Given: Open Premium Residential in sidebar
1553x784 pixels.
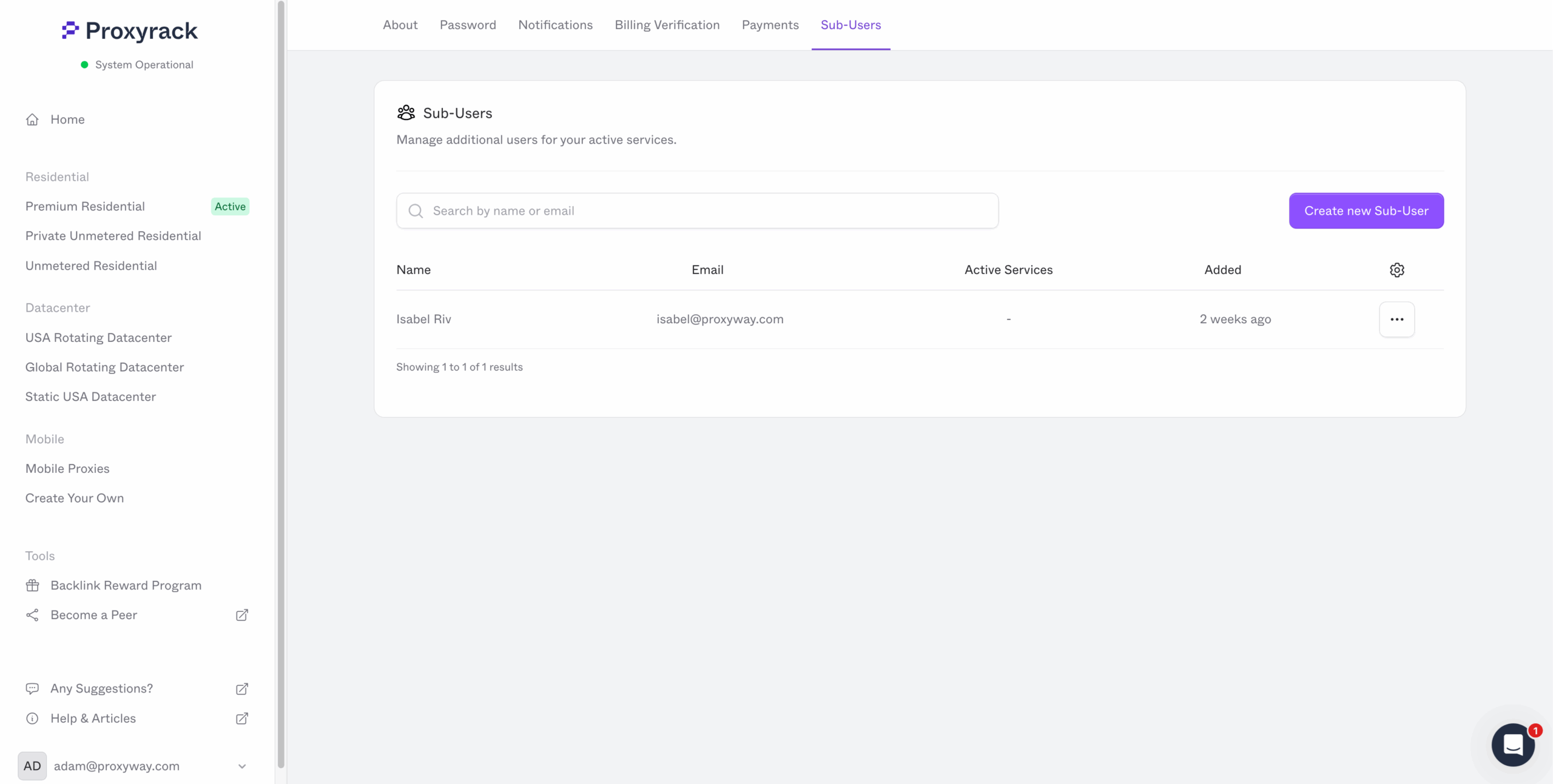Looking at the screenshot, I should (85, 206).
